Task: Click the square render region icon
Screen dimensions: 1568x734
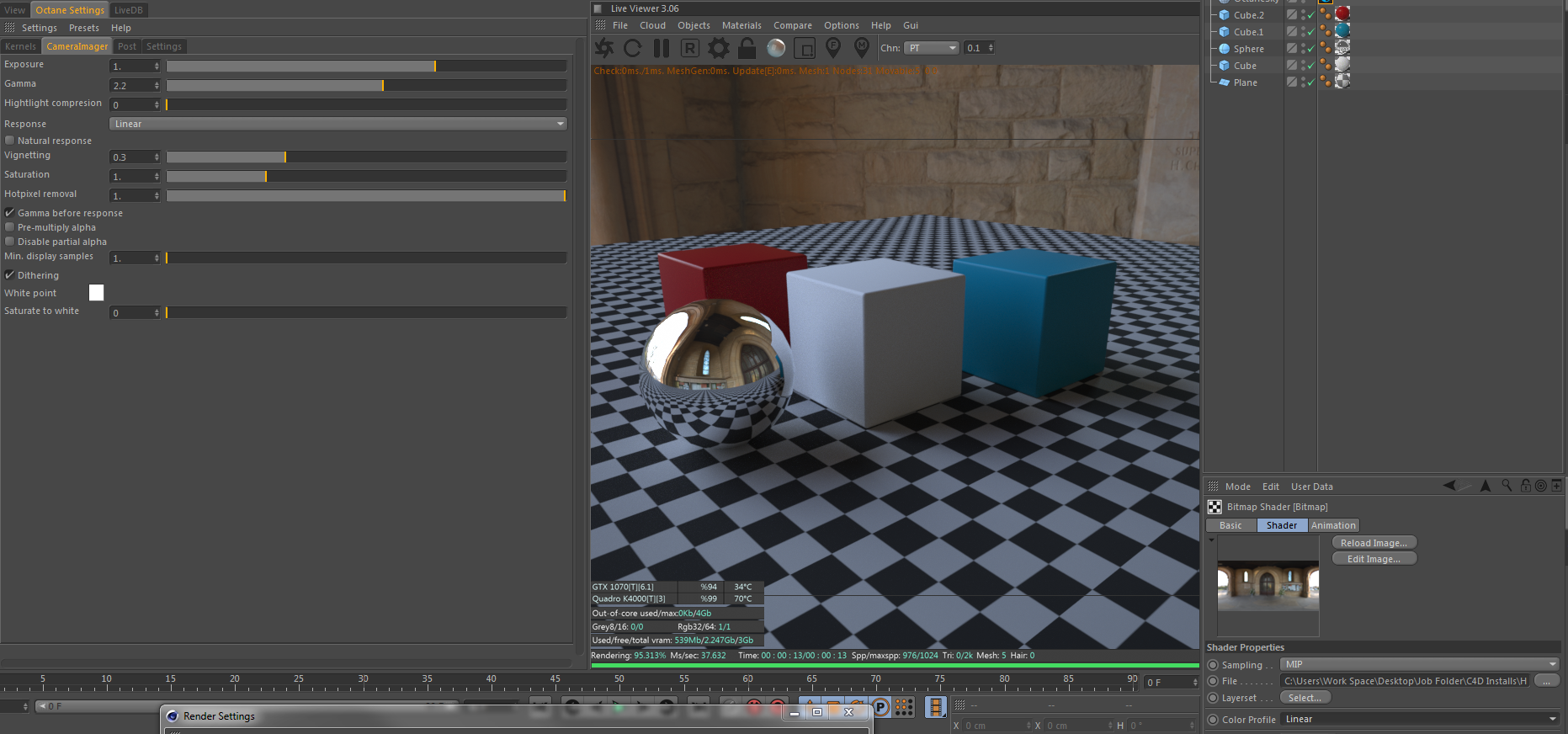Action: click(805, 48)
